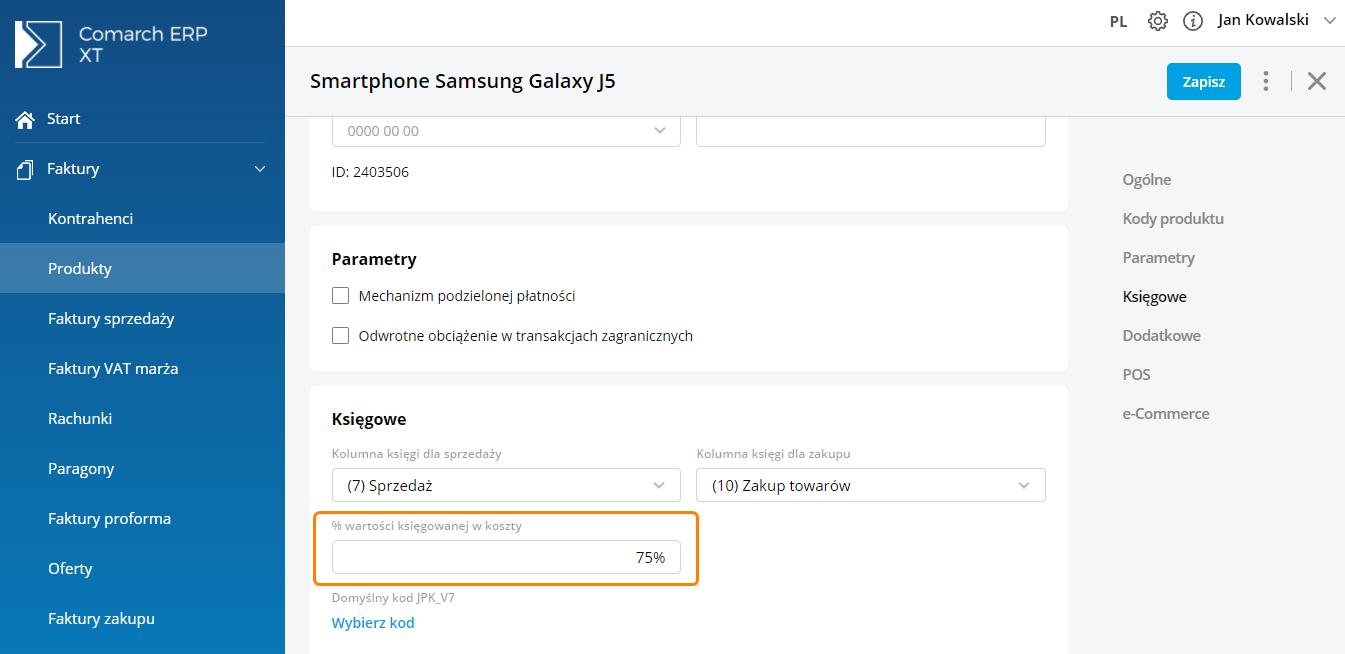
Task: Open Kolumna księgi dla zakupu dropdown
Action: [870, 486]
